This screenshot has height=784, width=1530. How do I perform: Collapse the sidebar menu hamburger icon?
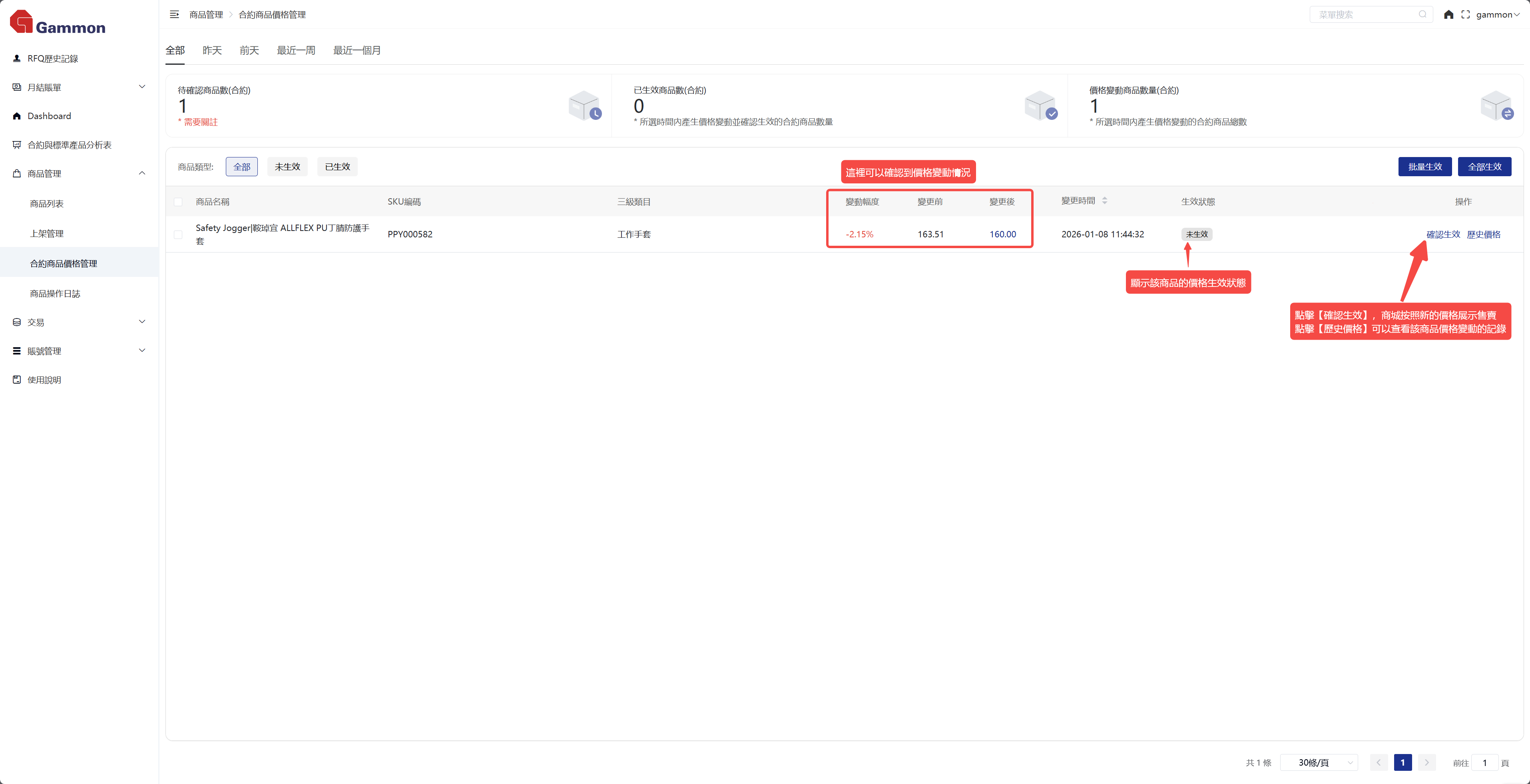tap(174, 14)
